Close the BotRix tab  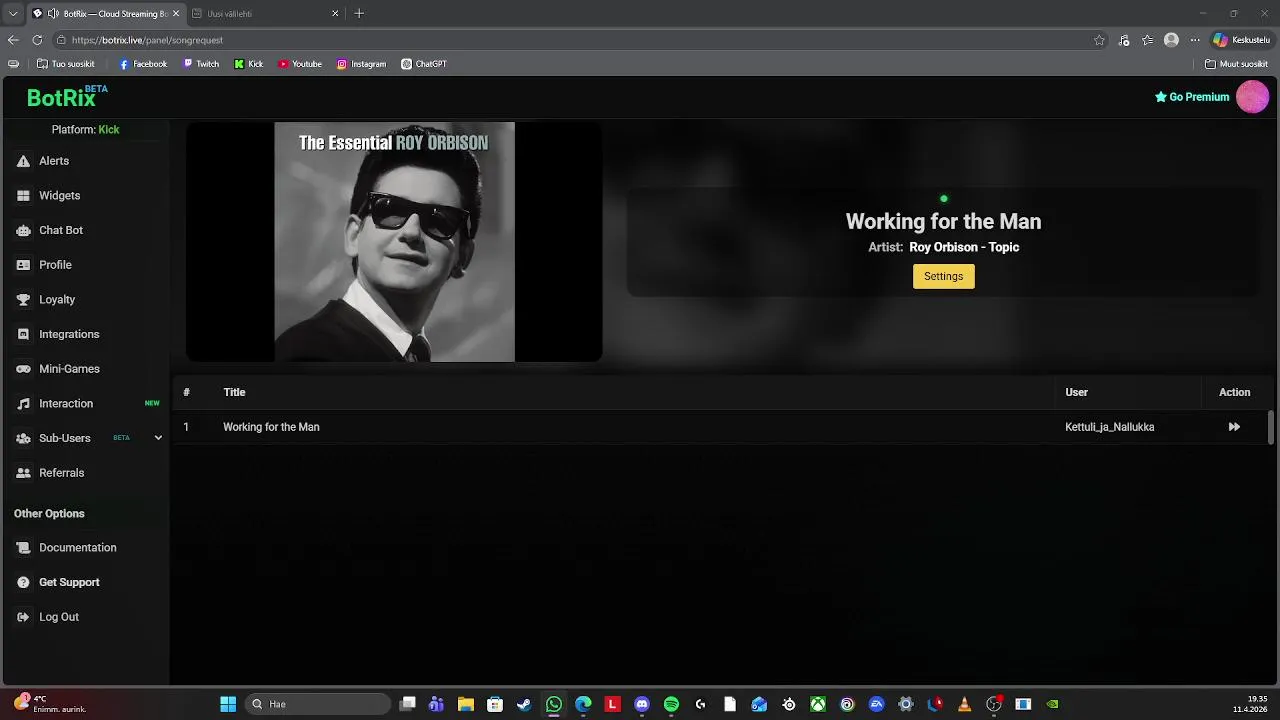click(x=176, y=14)
